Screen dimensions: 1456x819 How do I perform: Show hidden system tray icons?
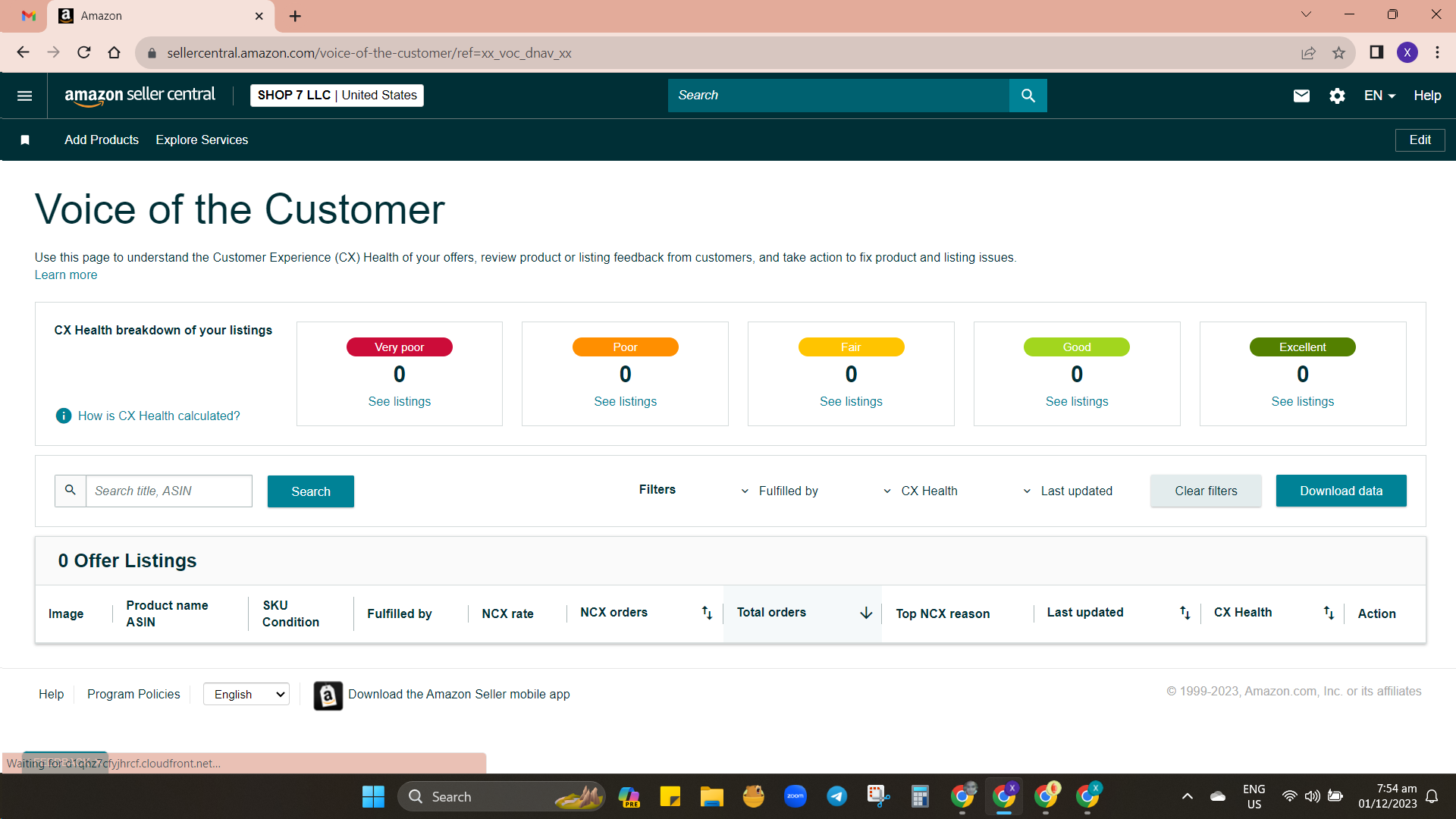coord(1187,796)
